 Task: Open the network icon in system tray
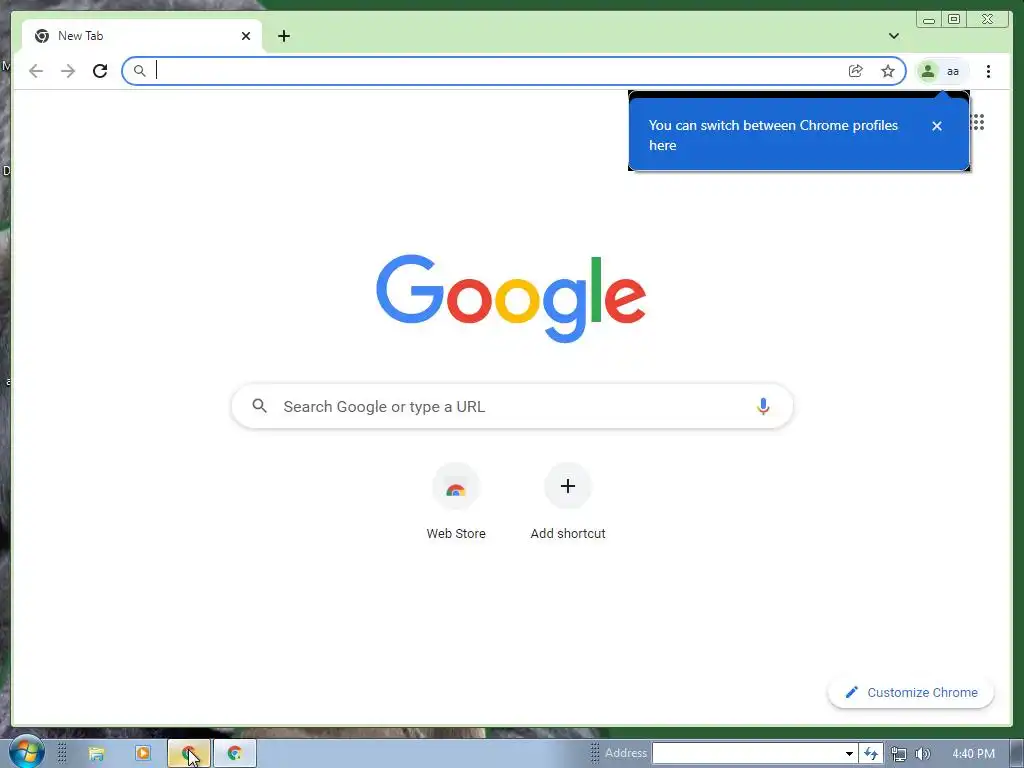coord(899,754)
